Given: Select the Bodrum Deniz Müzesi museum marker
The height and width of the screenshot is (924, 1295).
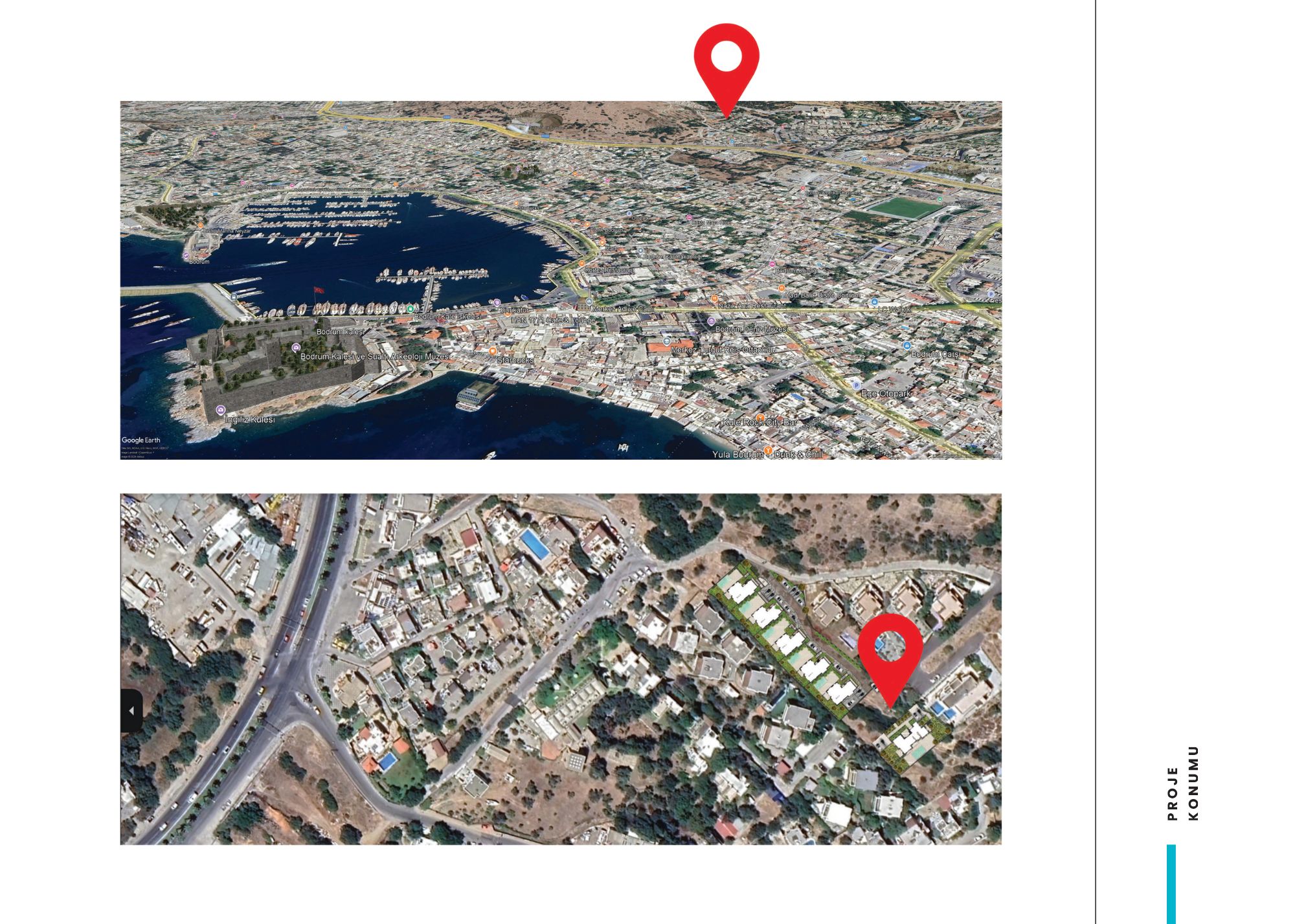Looking at the screenshot, I should 711,321.
